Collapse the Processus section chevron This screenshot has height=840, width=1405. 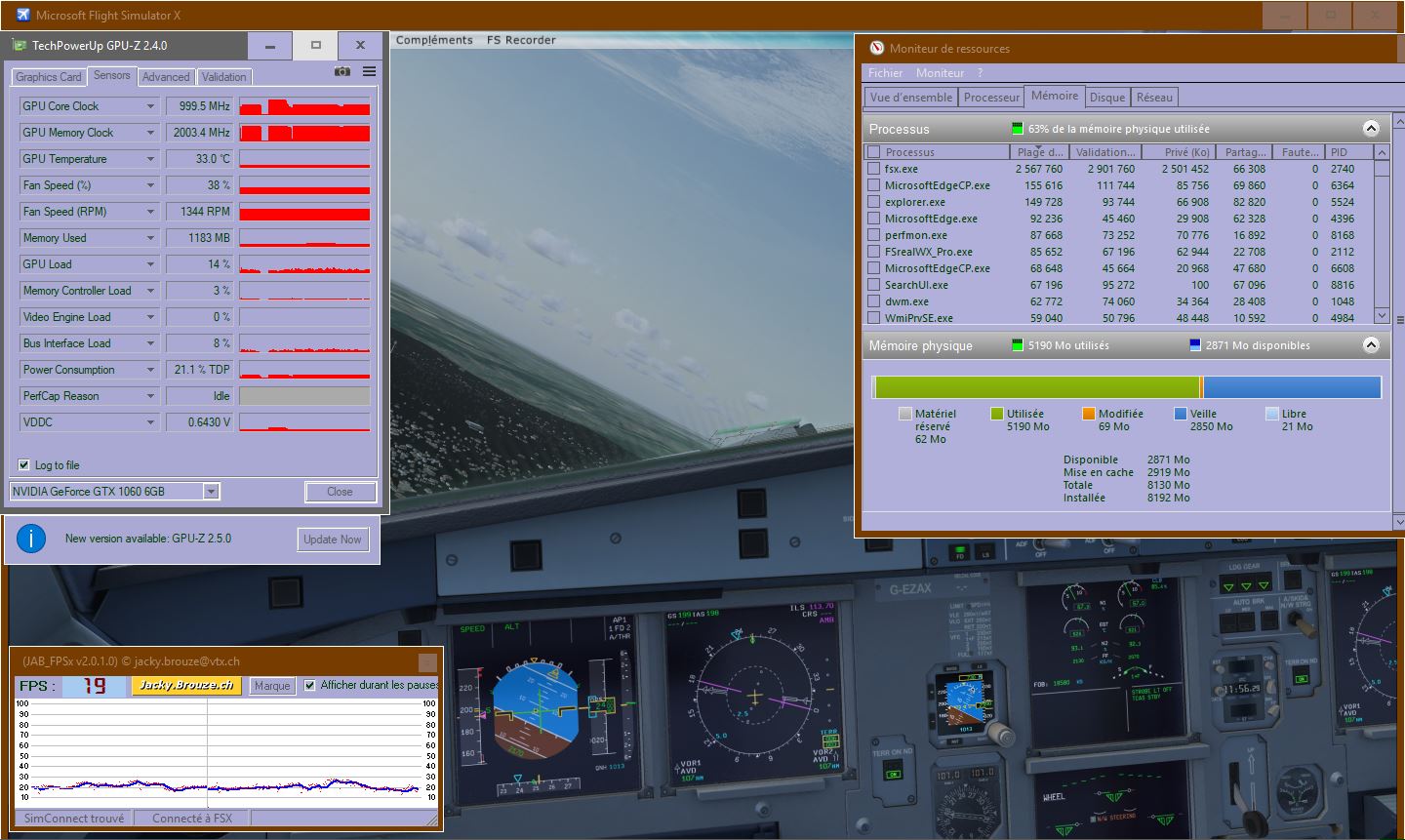coord(1371,129)
